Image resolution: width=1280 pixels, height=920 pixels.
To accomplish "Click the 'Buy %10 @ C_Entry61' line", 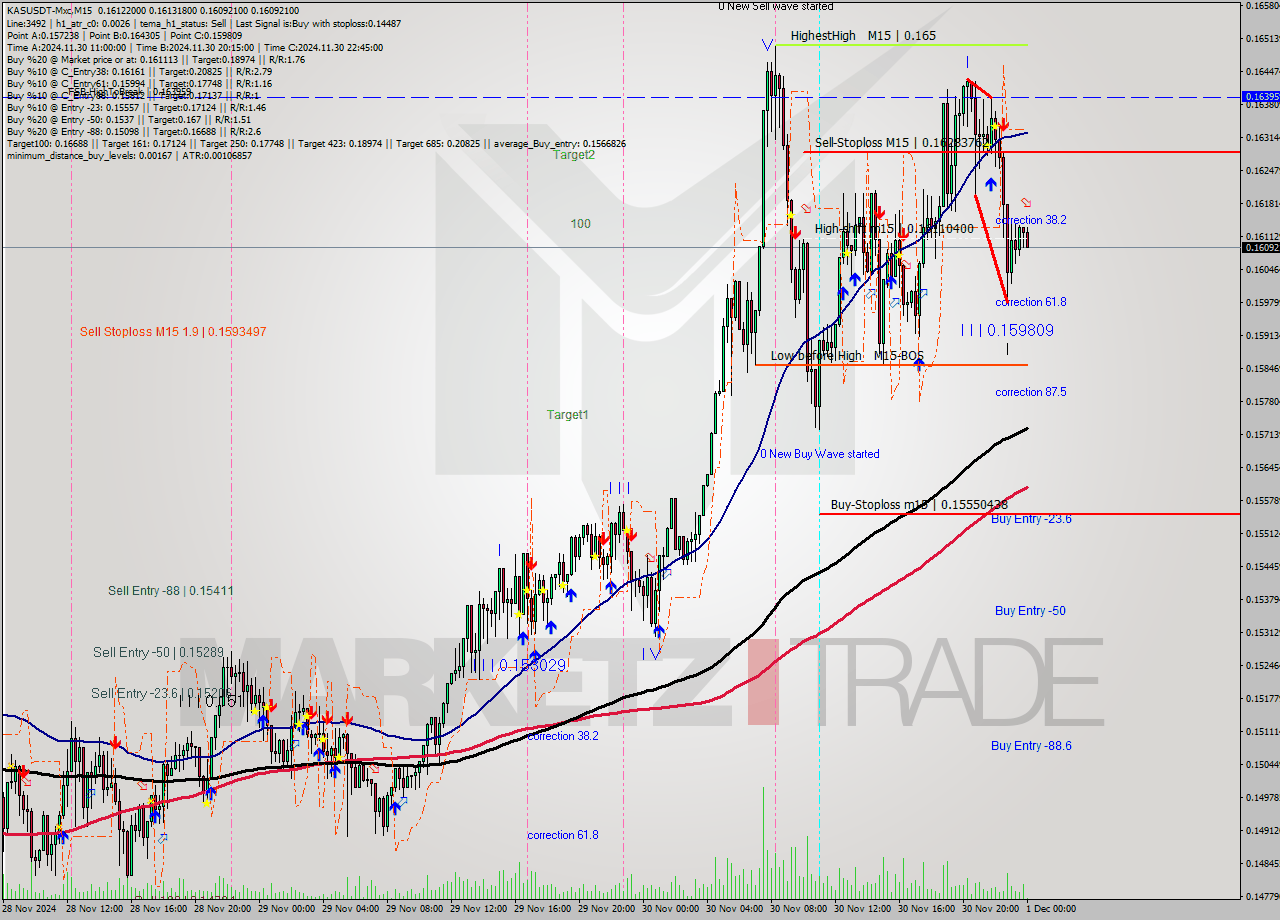I will click(139, 83).
